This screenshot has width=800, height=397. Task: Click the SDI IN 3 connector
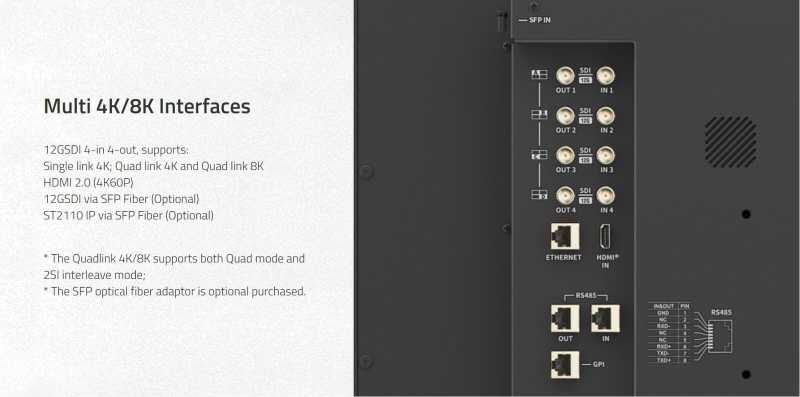[606, 155]
